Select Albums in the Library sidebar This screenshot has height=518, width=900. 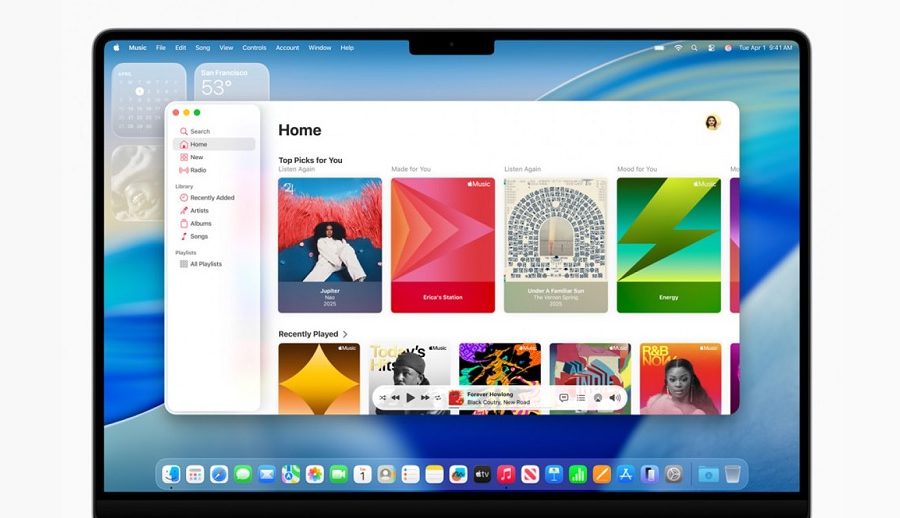point(200,224)
